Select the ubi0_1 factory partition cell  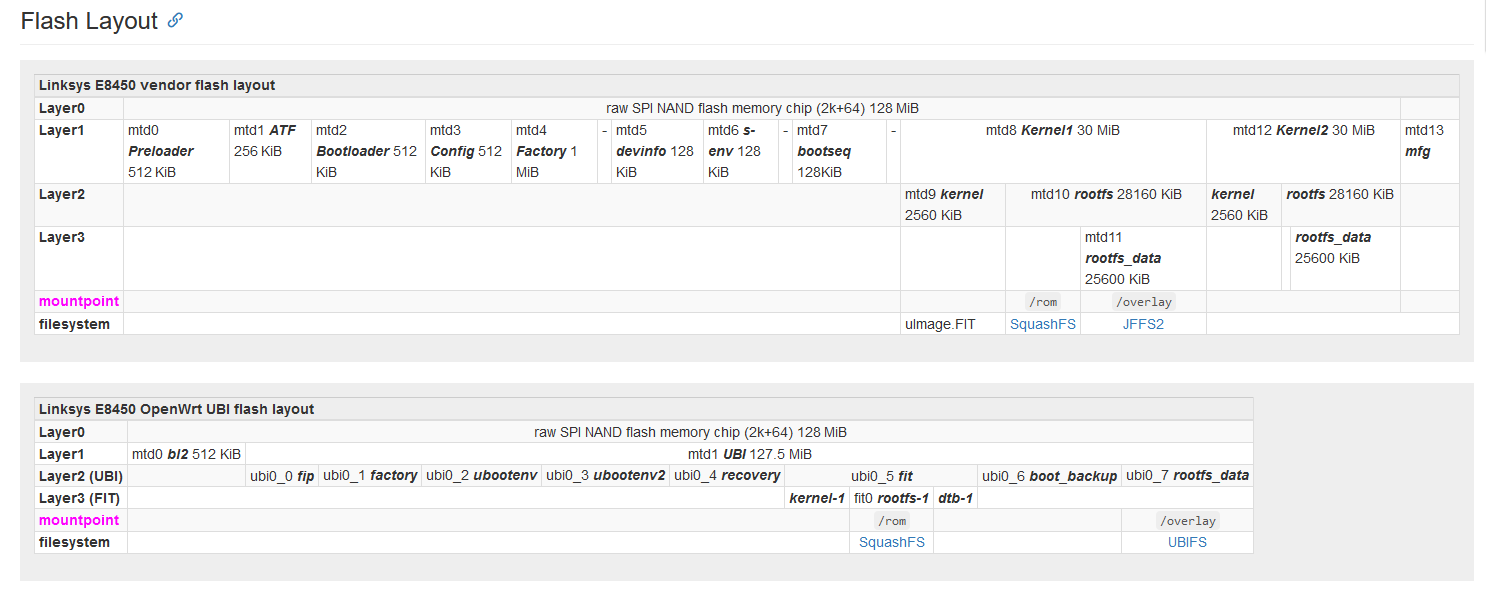(x=371, y=475)
